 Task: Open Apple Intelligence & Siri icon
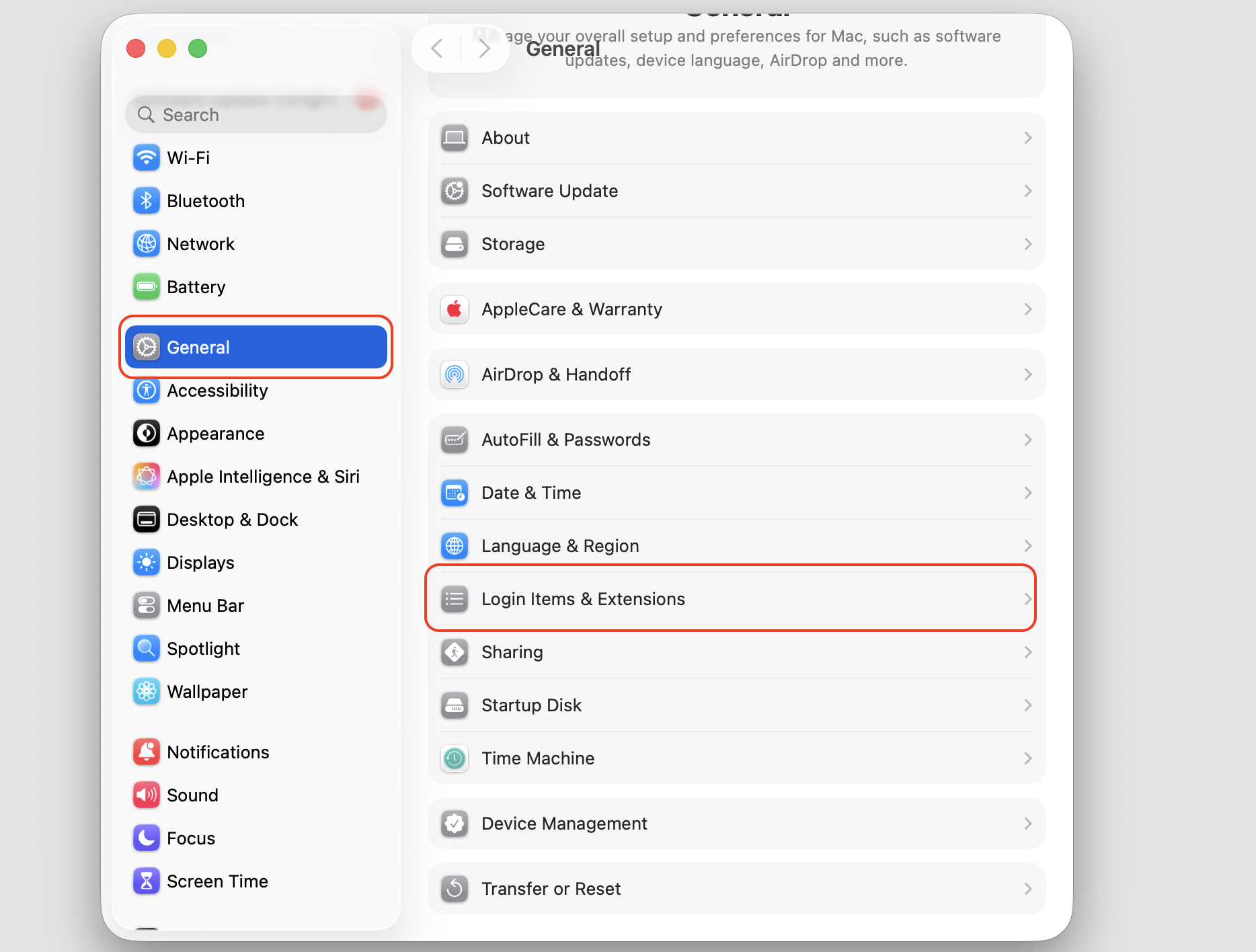147,477
